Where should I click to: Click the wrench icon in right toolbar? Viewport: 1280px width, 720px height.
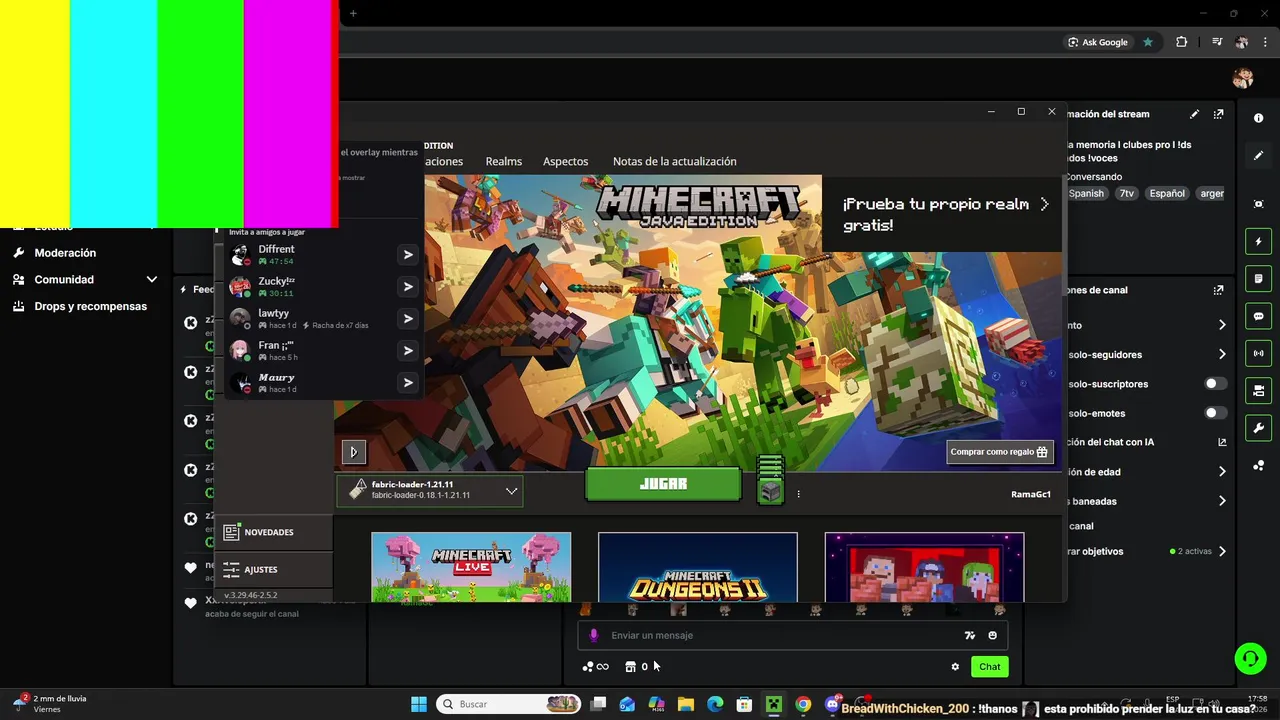coord(1258,428)
